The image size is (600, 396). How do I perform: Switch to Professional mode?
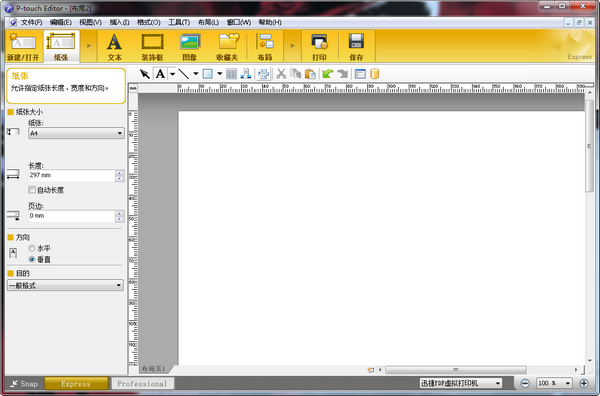pos(142,383)
